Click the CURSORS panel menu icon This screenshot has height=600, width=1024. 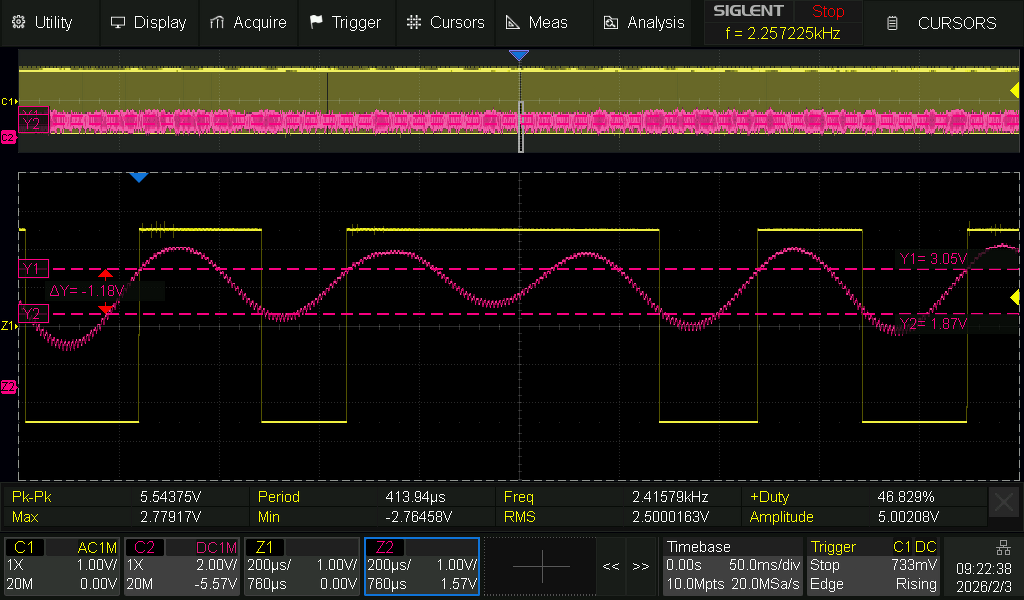tap(892, 24)
